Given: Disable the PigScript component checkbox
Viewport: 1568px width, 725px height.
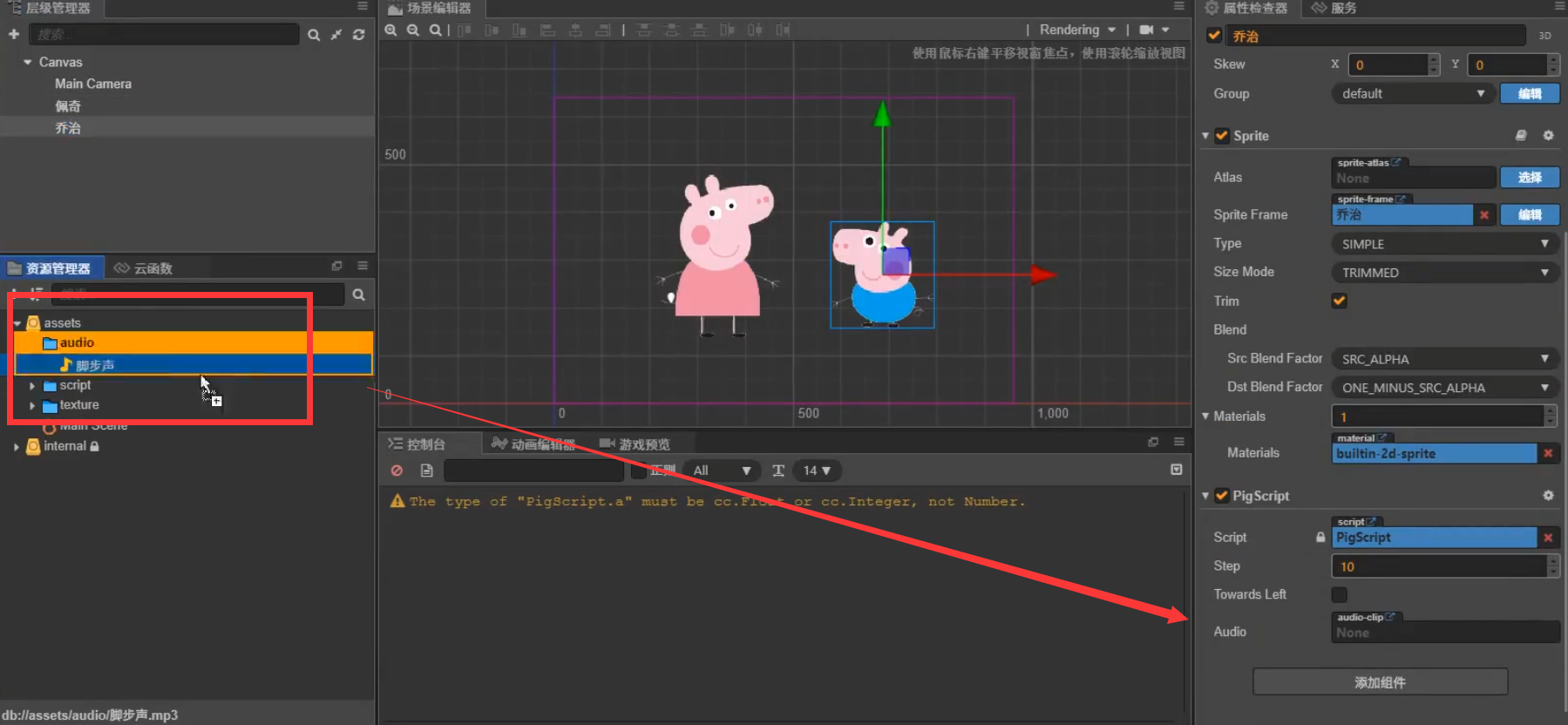Looking at the screenshot, I should click(1222, 495).
